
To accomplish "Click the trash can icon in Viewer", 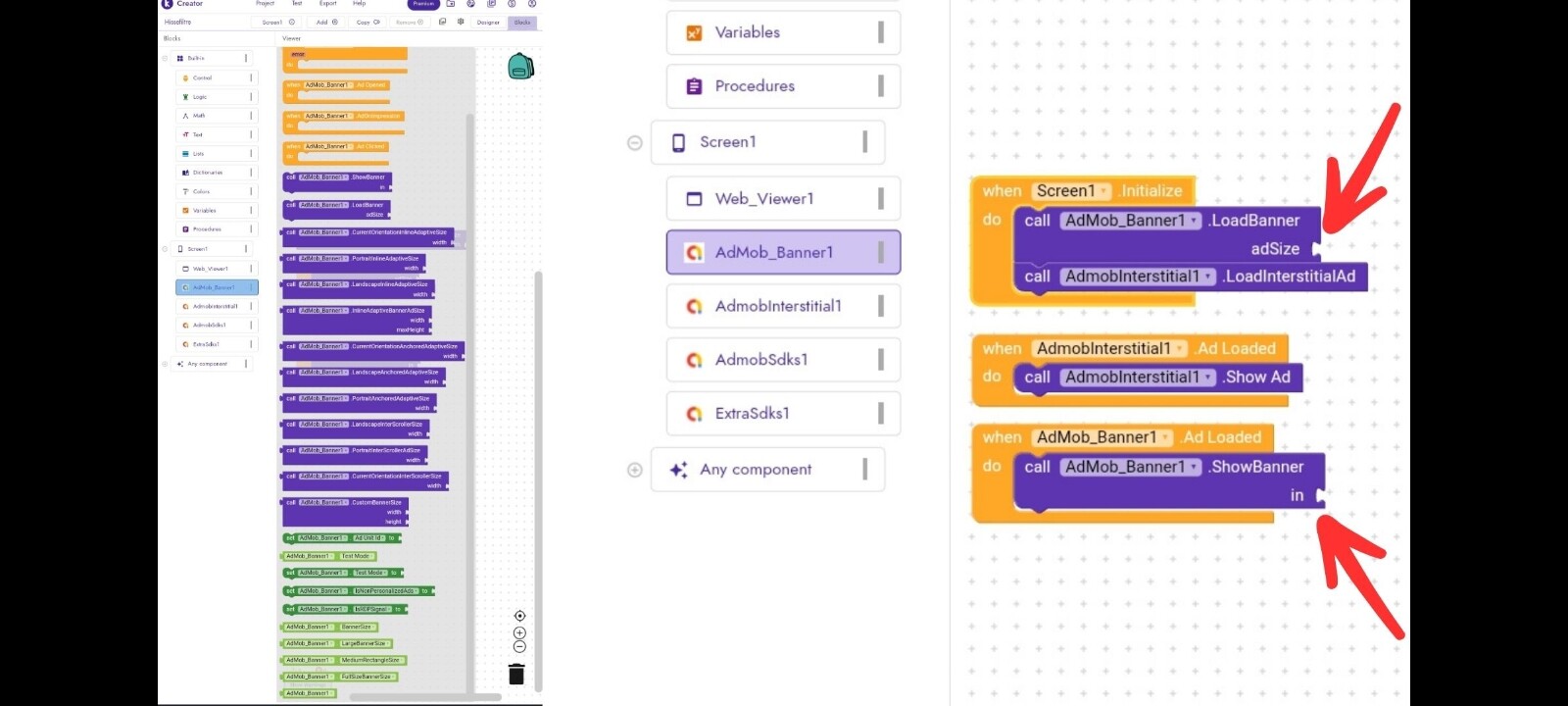I will click(x=516, y=674).
